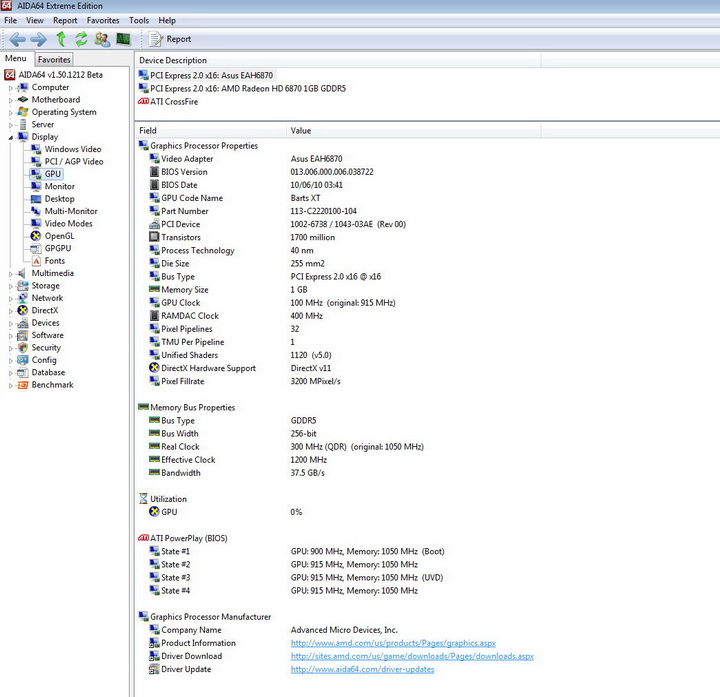Click the Database tree icon
The image size is (720, 697).
(x=22, y=372)
